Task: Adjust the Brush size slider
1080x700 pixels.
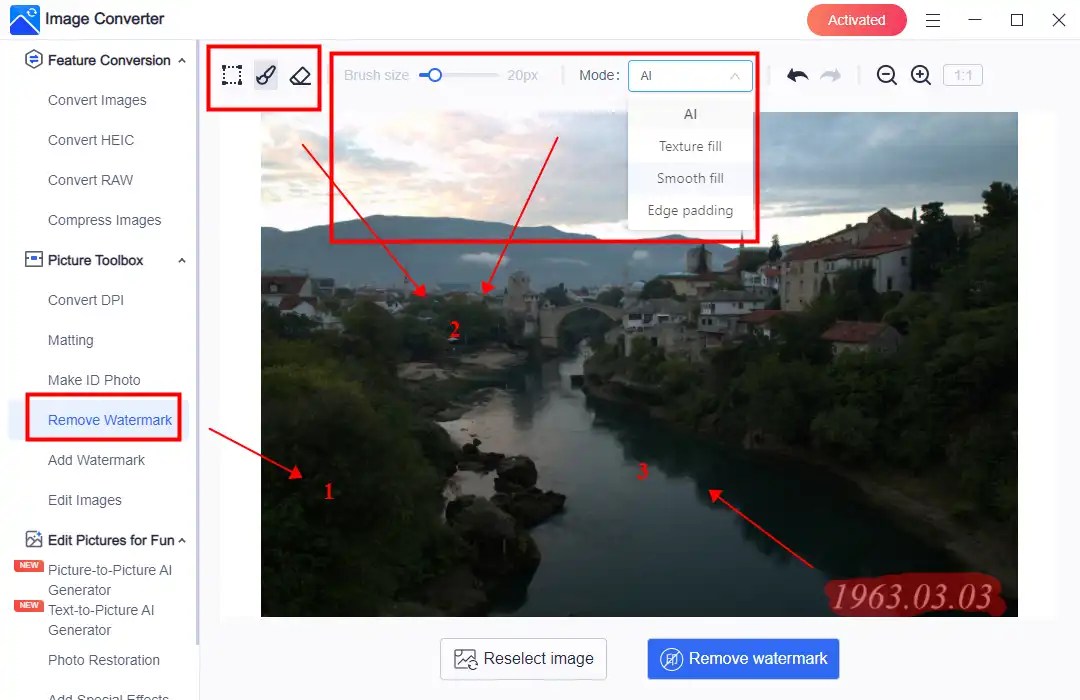Action: [434, 74]
